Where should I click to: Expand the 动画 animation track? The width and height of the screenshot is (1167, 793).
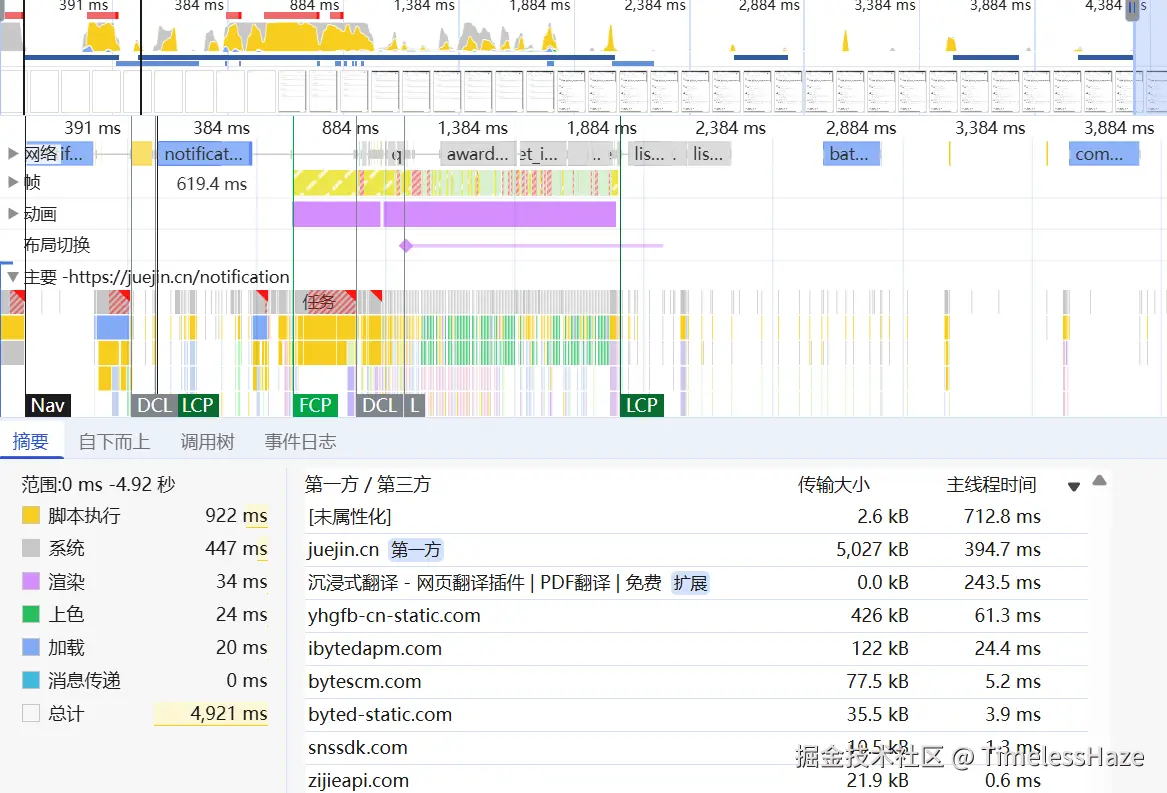coord(13,214)
